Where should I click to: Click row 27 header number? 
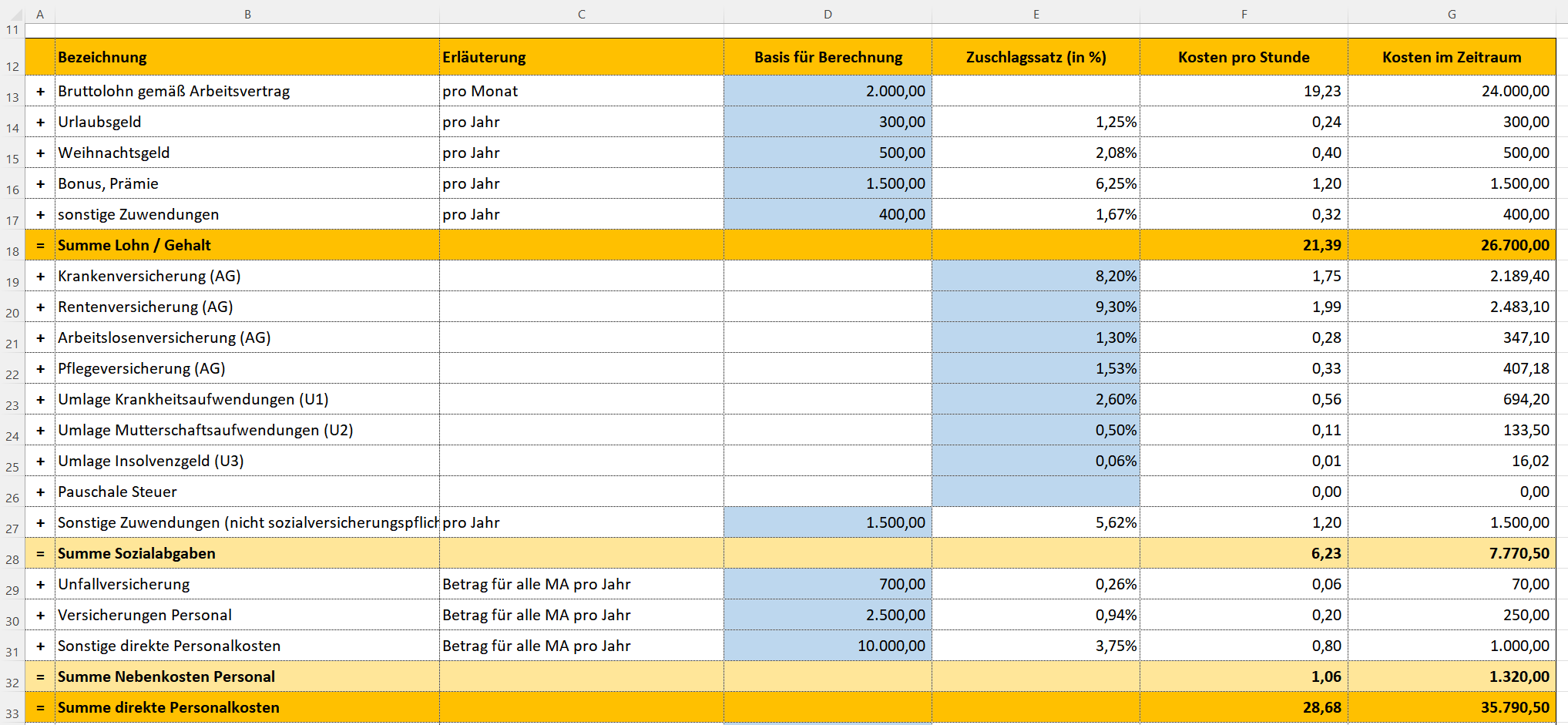coord(12,529)
